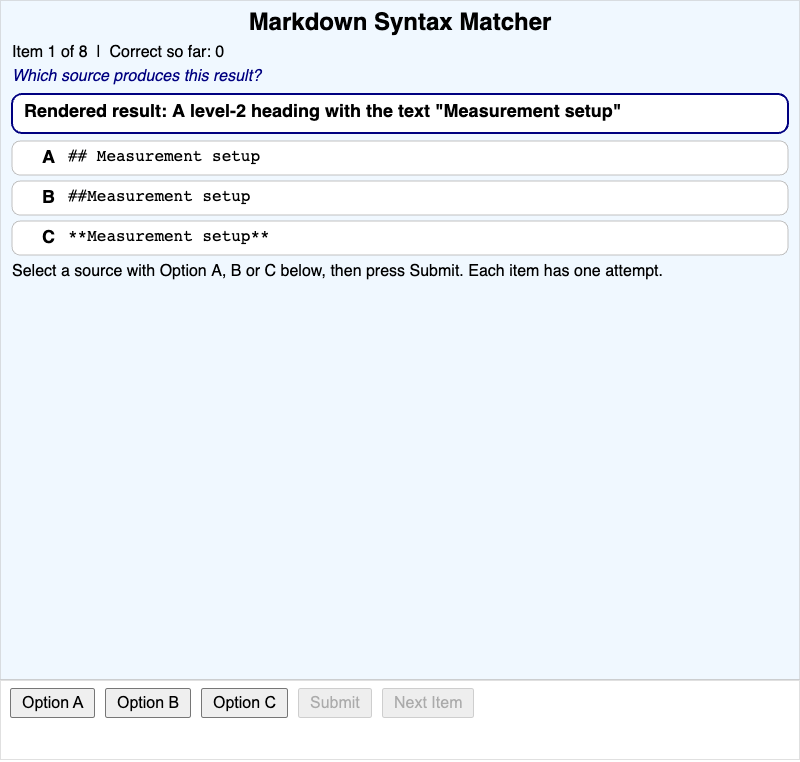Click source row B '##Measurement setup'

click(400, 198)
